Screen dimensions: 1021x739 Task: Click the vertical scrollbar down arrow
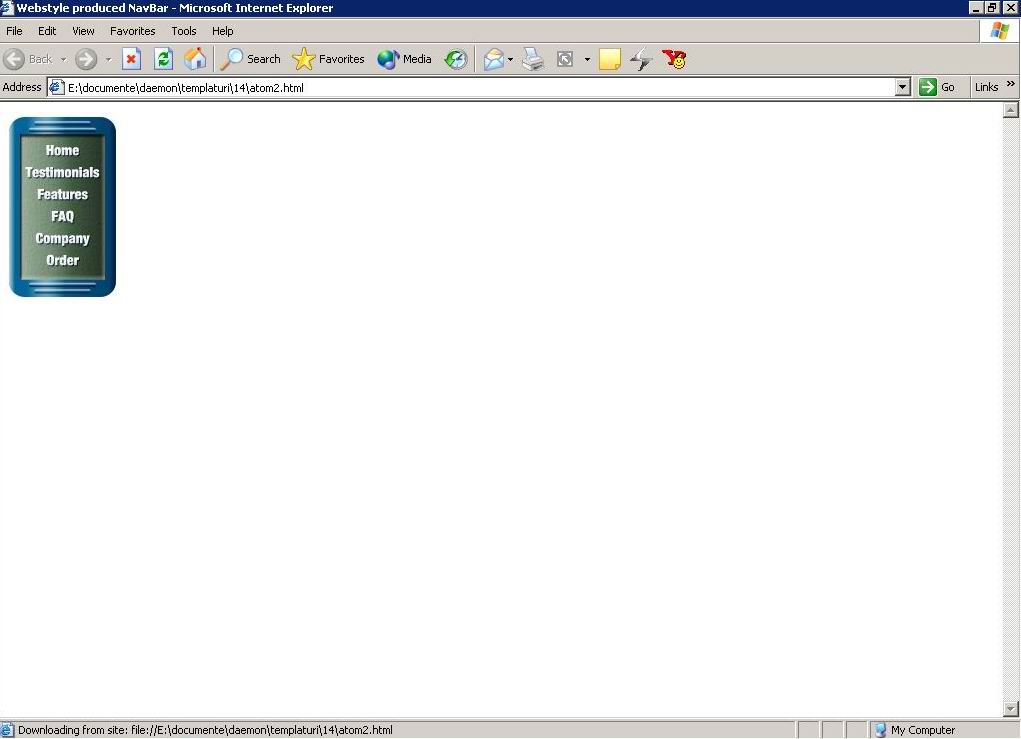[1010, 709]
